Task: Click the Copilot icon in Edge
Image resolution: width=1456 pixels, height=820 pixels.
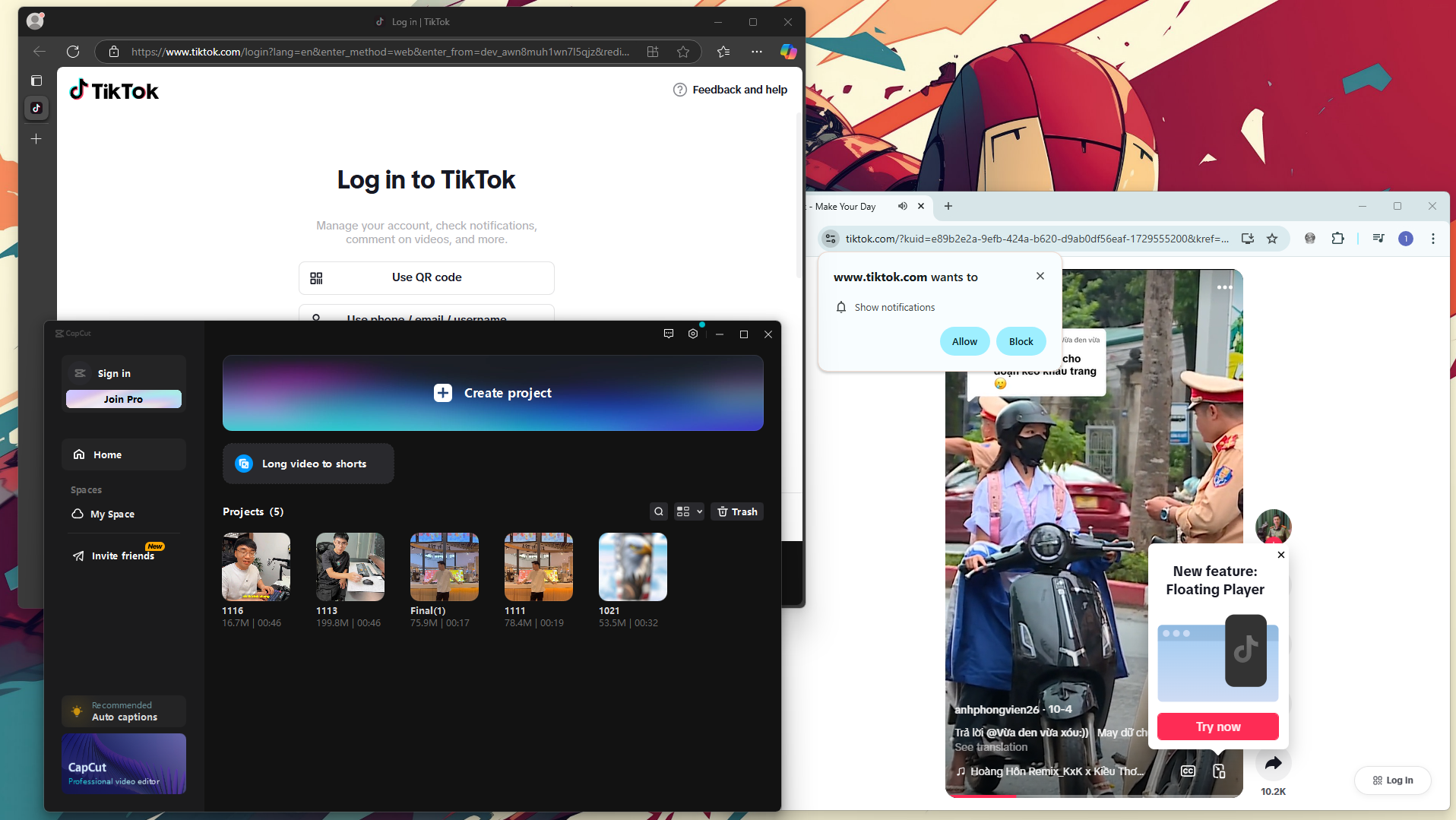Action: (x=788, y=52)
